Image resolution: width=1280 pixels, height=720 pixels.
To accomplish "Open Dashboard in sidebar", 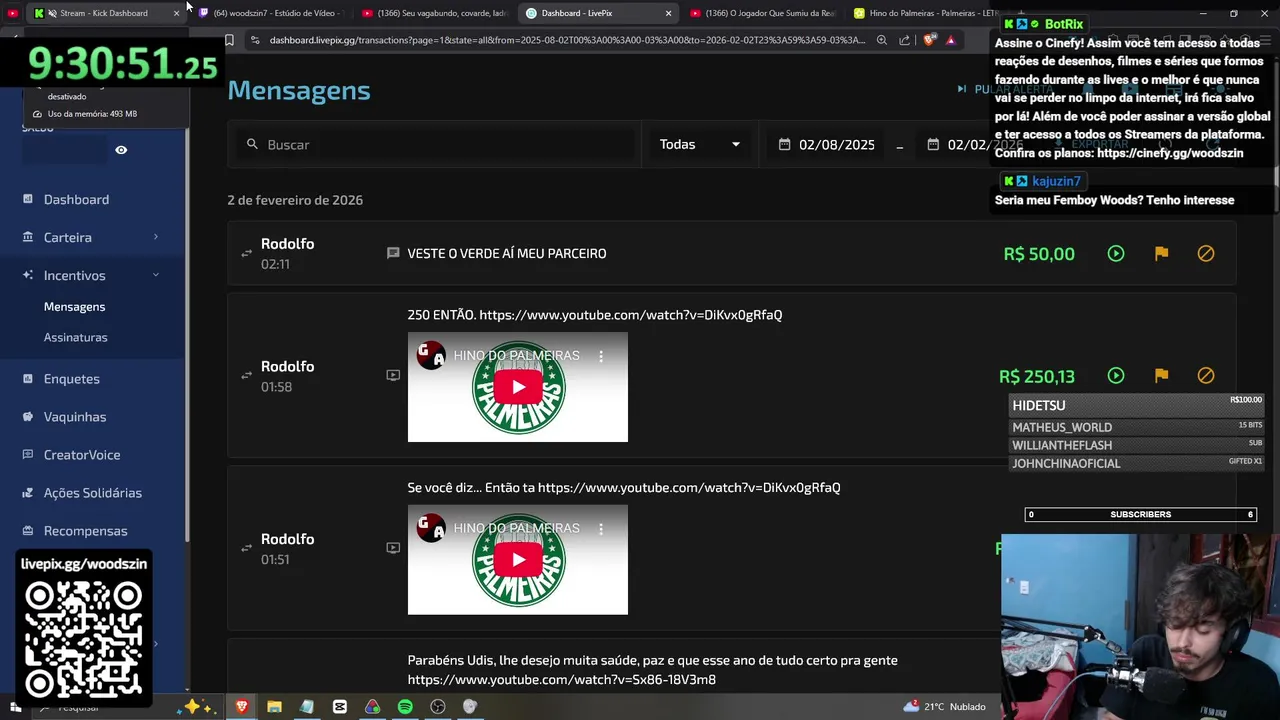I will (x=76, y=200).
